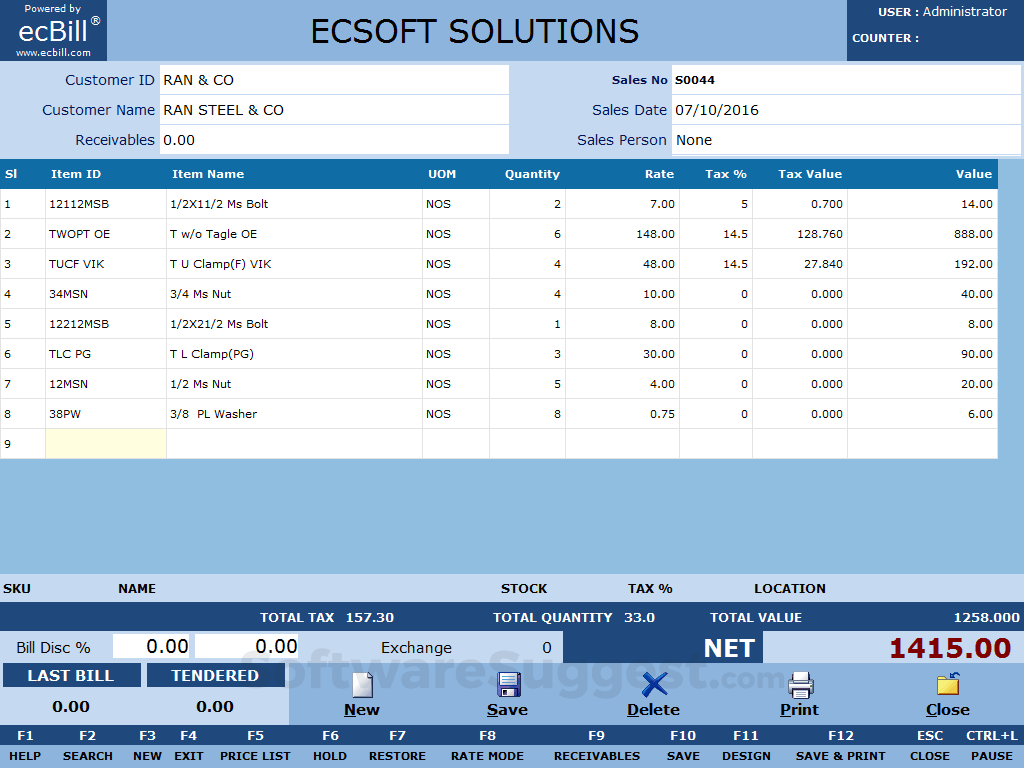Open the LAST BILL button

(71, 675)
